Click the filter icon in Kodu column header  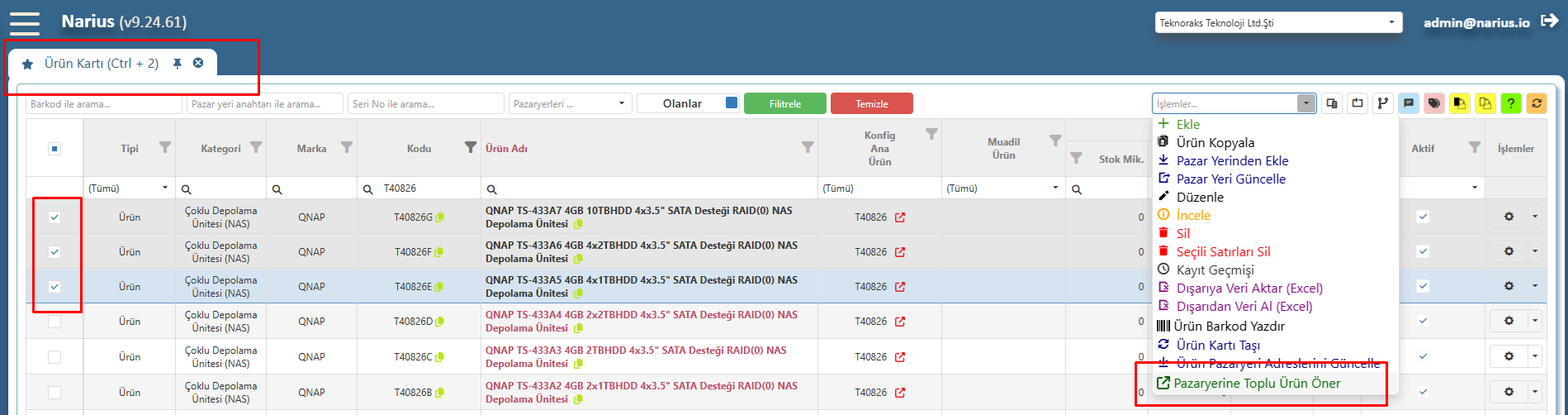[471, 147]
